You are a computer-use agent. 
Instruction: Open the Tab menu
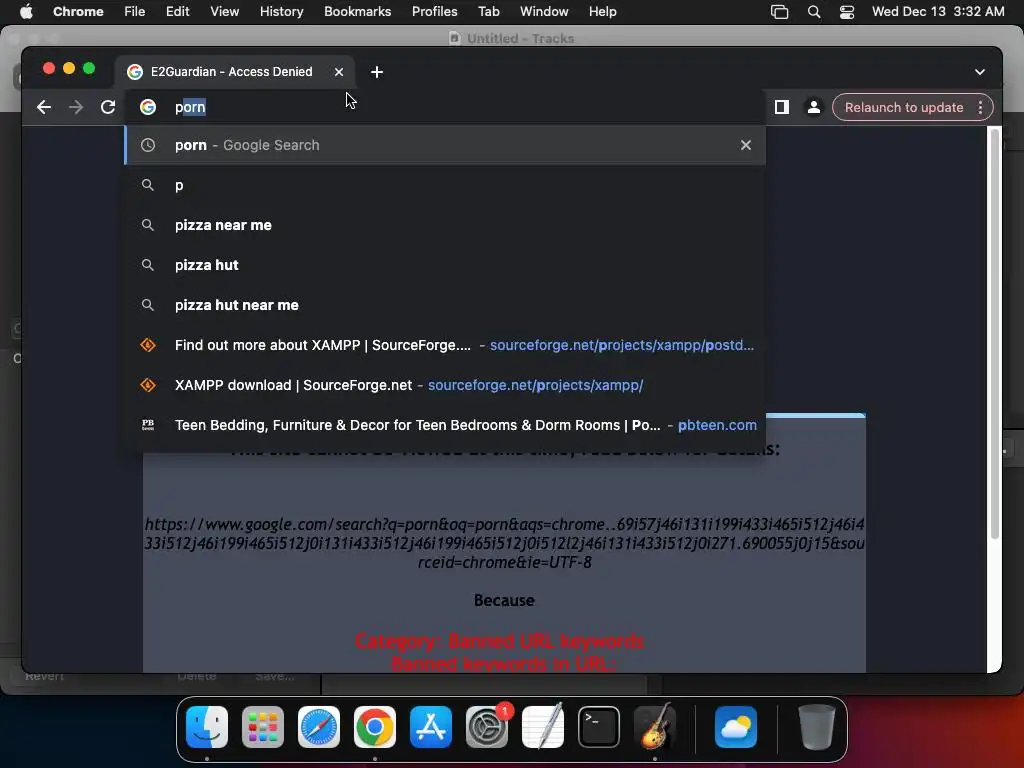pyautogui.click(x=488, y=12)
